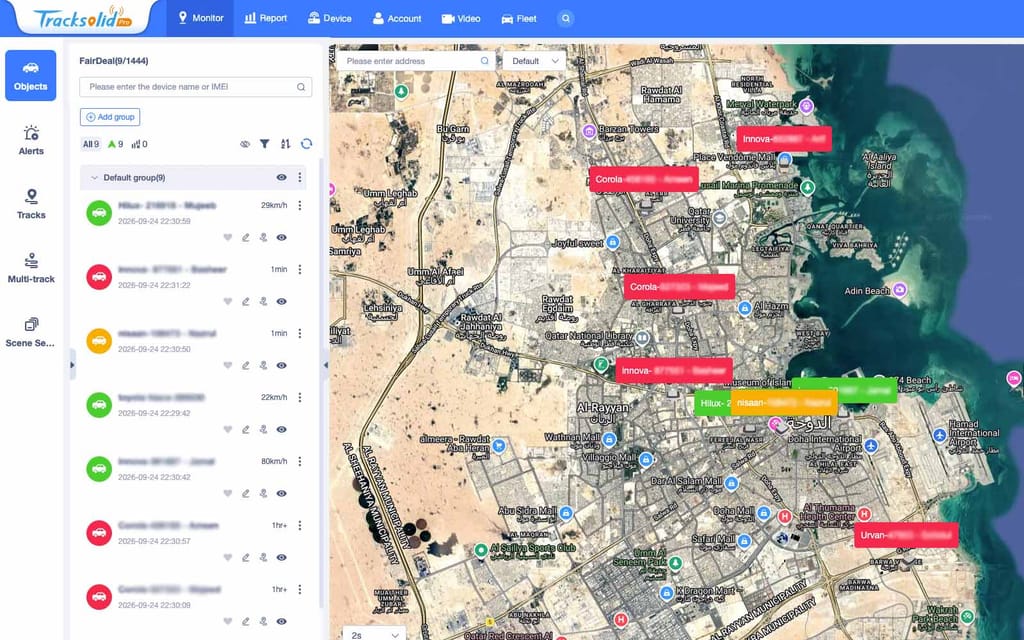Click the orange car icon of 22:30:50 vehicle
Screen dimensions: 1024x640
99,341
